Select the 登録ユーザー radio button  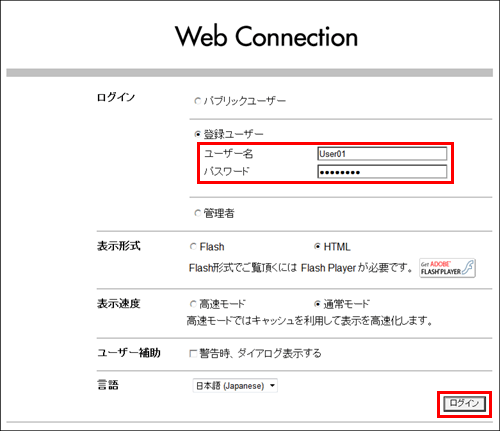(x=198, y=134)
